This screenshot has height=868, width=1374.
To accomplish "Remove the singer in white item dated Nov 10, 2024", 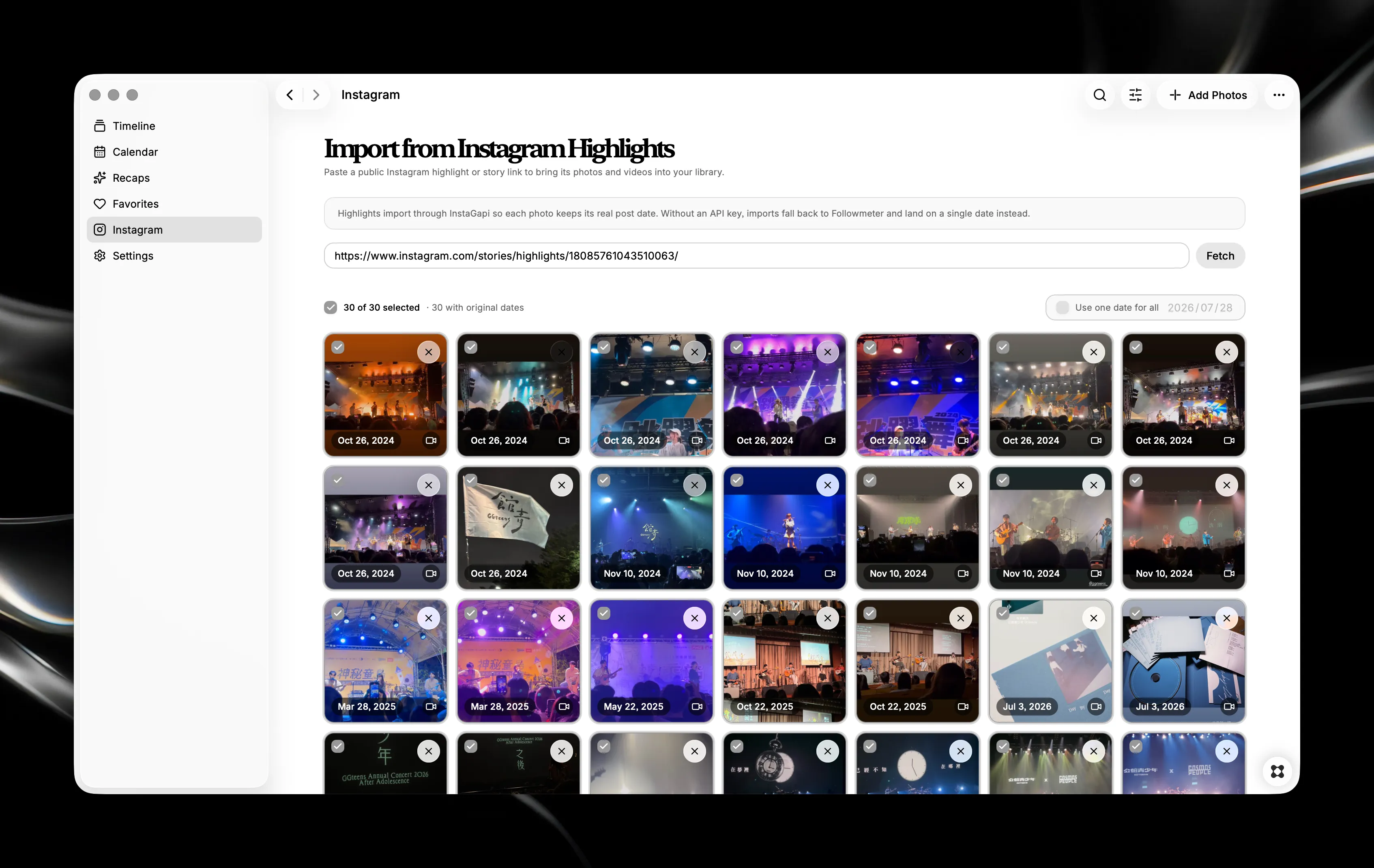I will pos(827,485).
